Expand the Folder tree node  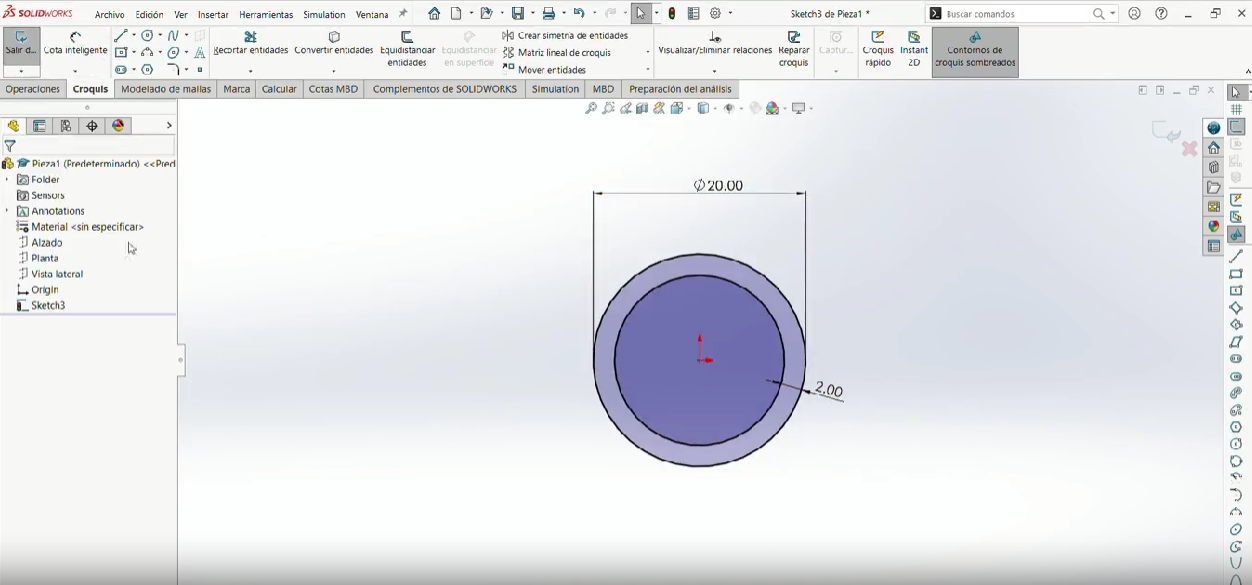tap(7, 180)
